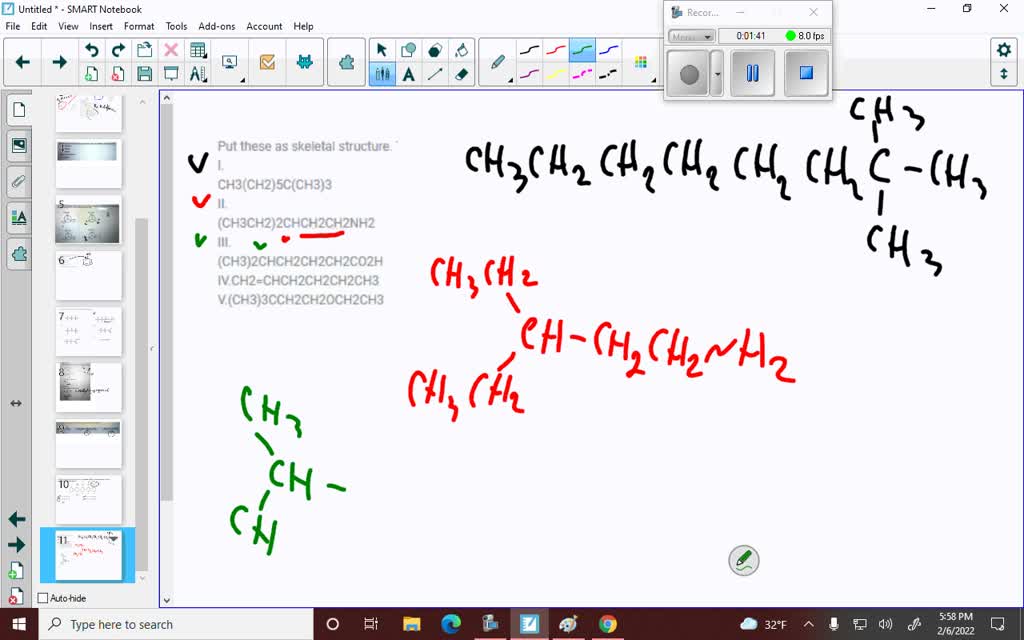The height and width of the screenshot is (640, 1024).
Task: Select the Text tool
Action: (408, 74)
